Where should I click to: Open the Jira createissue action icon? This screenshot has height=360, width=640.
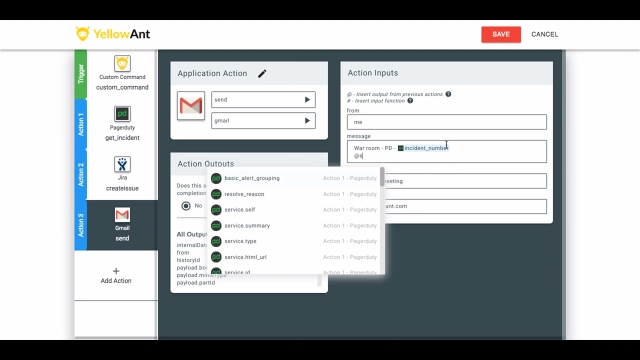122,164
